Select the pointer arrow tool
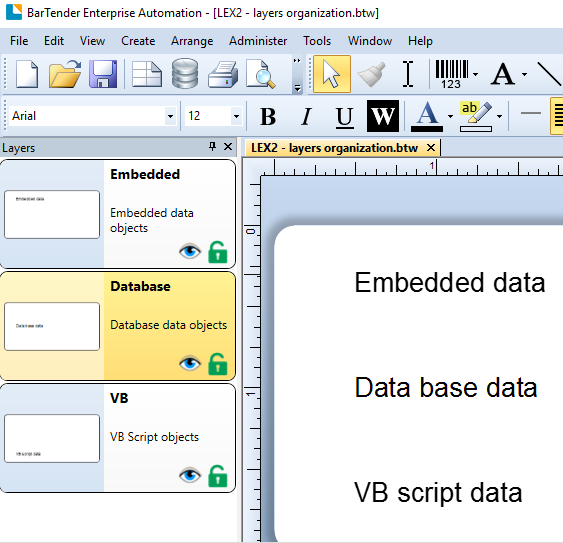 click(x=332, y=74)
